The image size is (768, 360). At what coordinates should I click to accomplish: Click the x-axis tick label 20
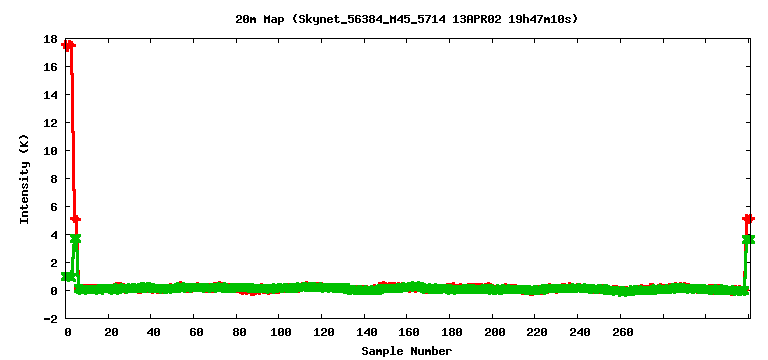click(x=111, y=333)
